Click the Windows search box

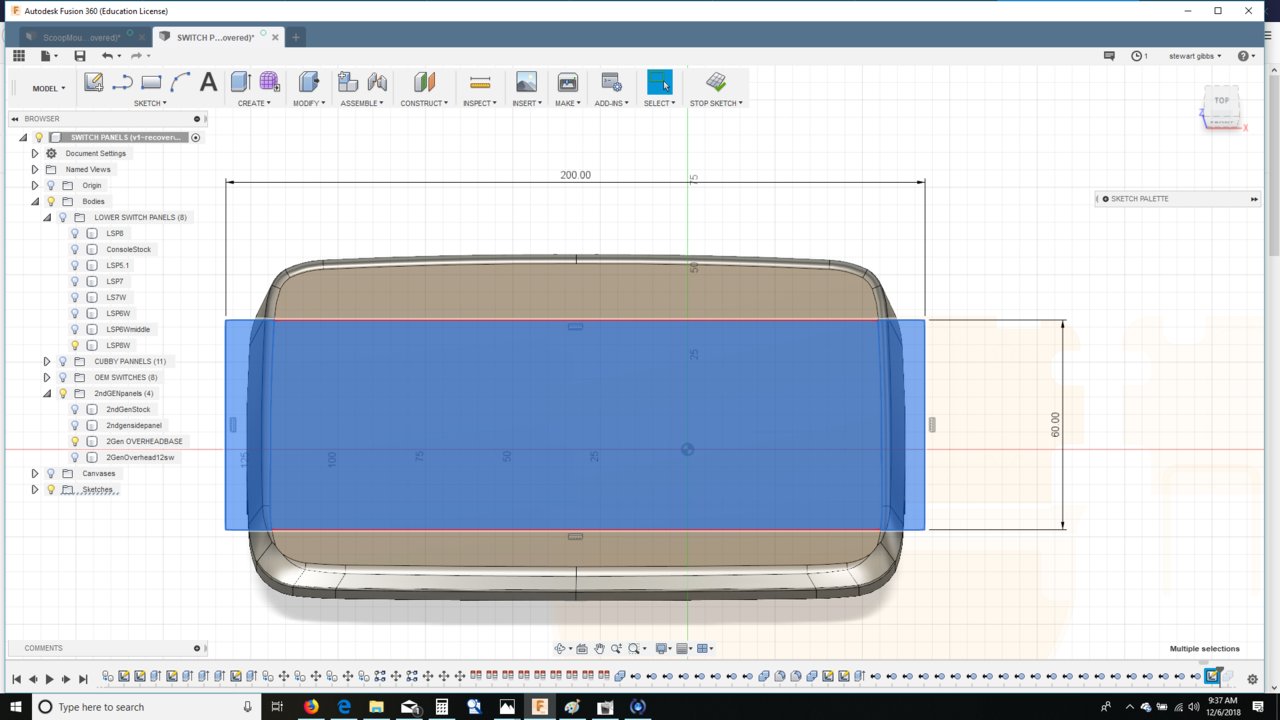point(145,707)
